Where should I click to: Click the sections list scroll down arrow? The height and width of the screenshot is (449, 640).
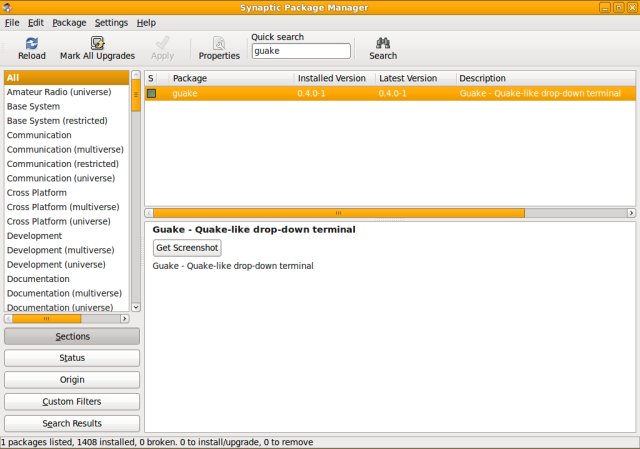(x=136, y=307)
